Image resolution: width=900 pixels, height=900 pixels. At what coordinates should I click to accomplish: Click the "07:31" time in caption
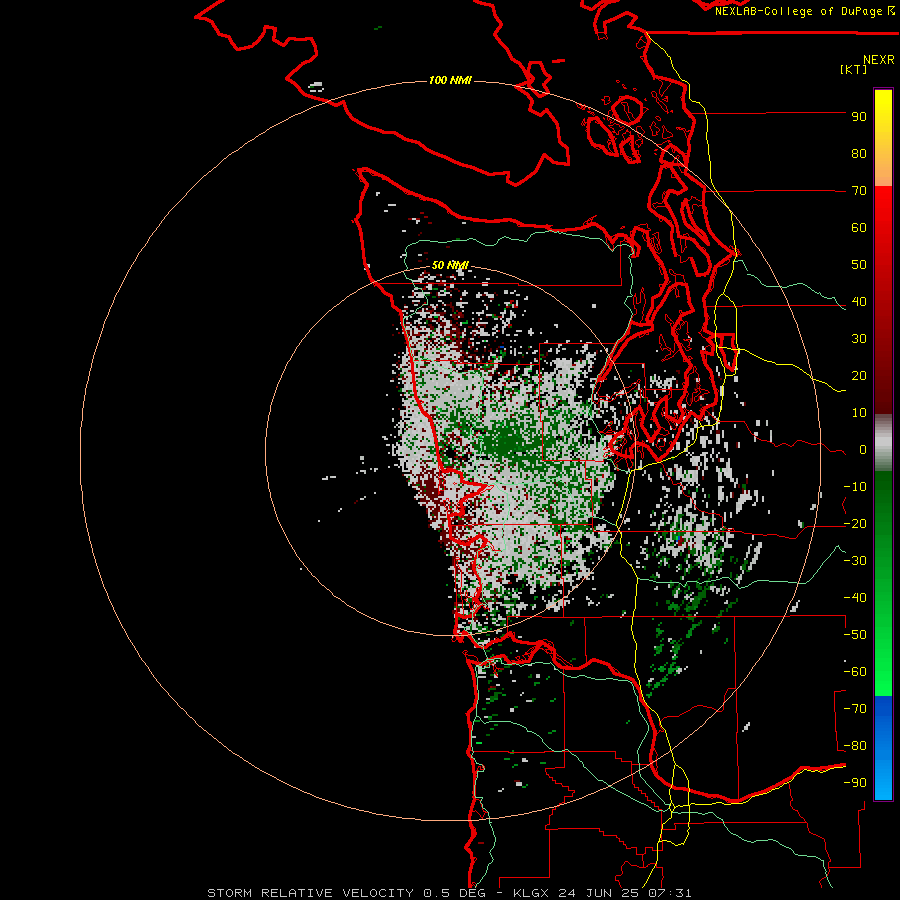pos(672,893)
